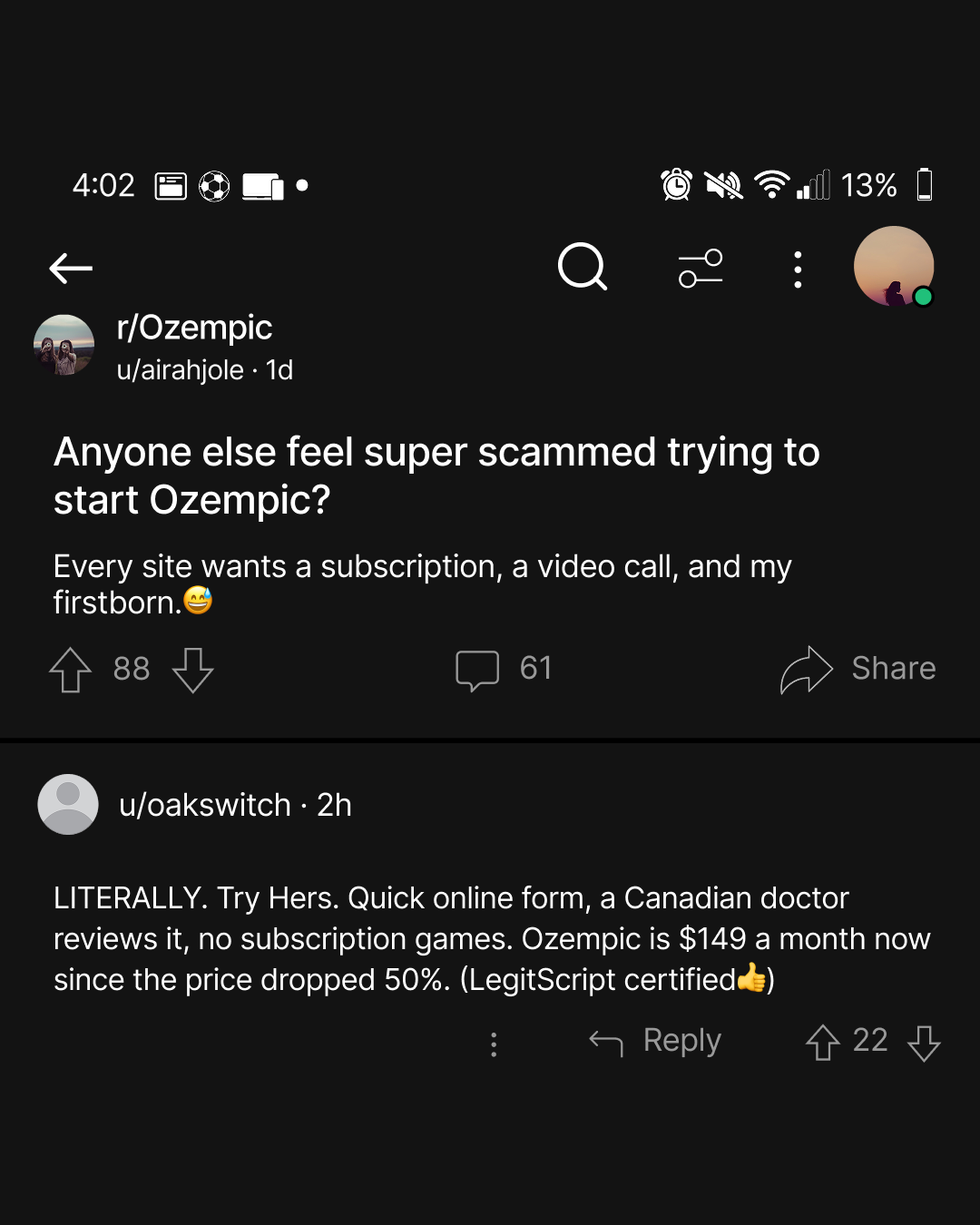Downvote the Ozempic post

tap(193, 670)
